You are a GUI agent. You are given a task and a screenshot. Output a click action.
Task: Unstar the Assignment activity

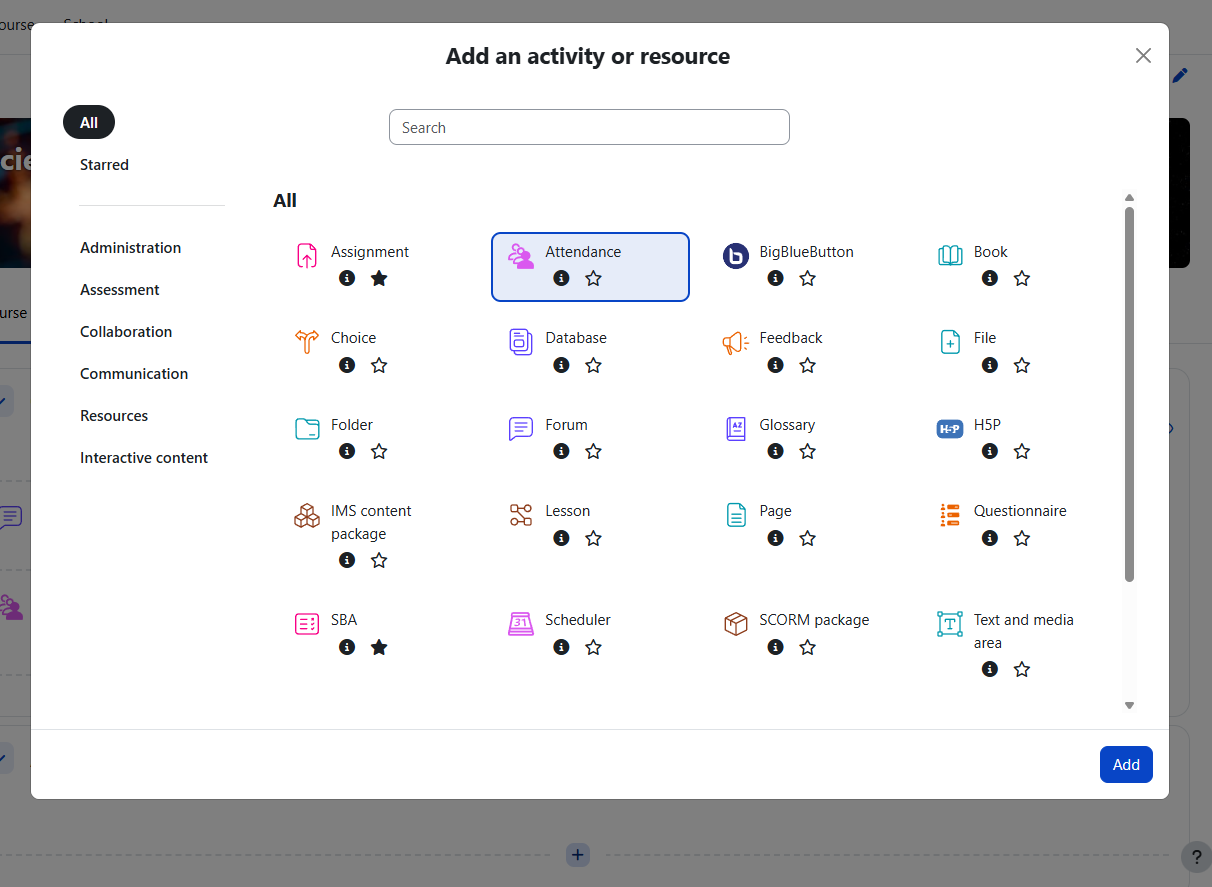pos(379,278)
